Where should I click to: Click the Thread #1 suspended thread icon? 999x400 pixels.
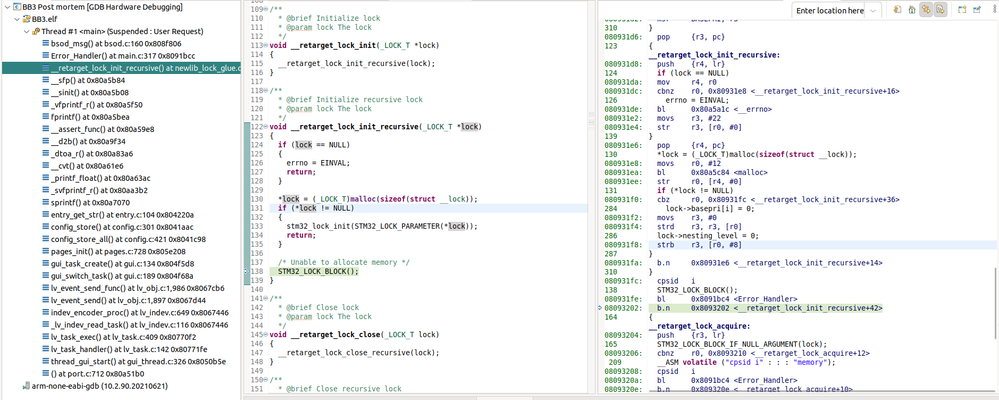[x=36, y=31]
